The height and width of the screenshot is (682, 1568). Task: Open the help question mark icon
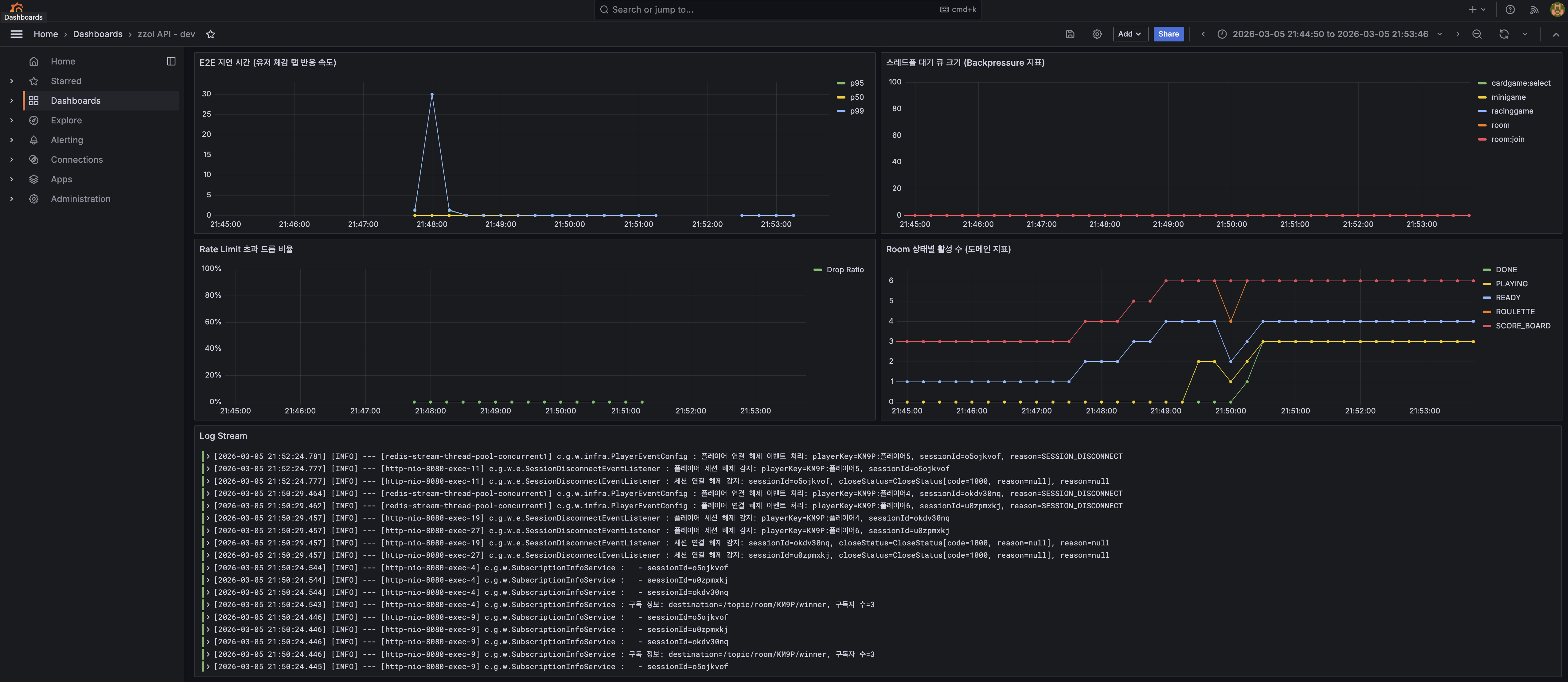pos(1510,9)
